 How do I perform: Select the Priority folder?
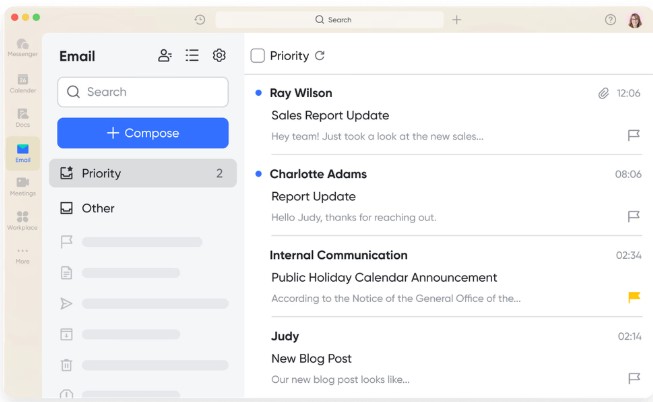pos(143,173)
